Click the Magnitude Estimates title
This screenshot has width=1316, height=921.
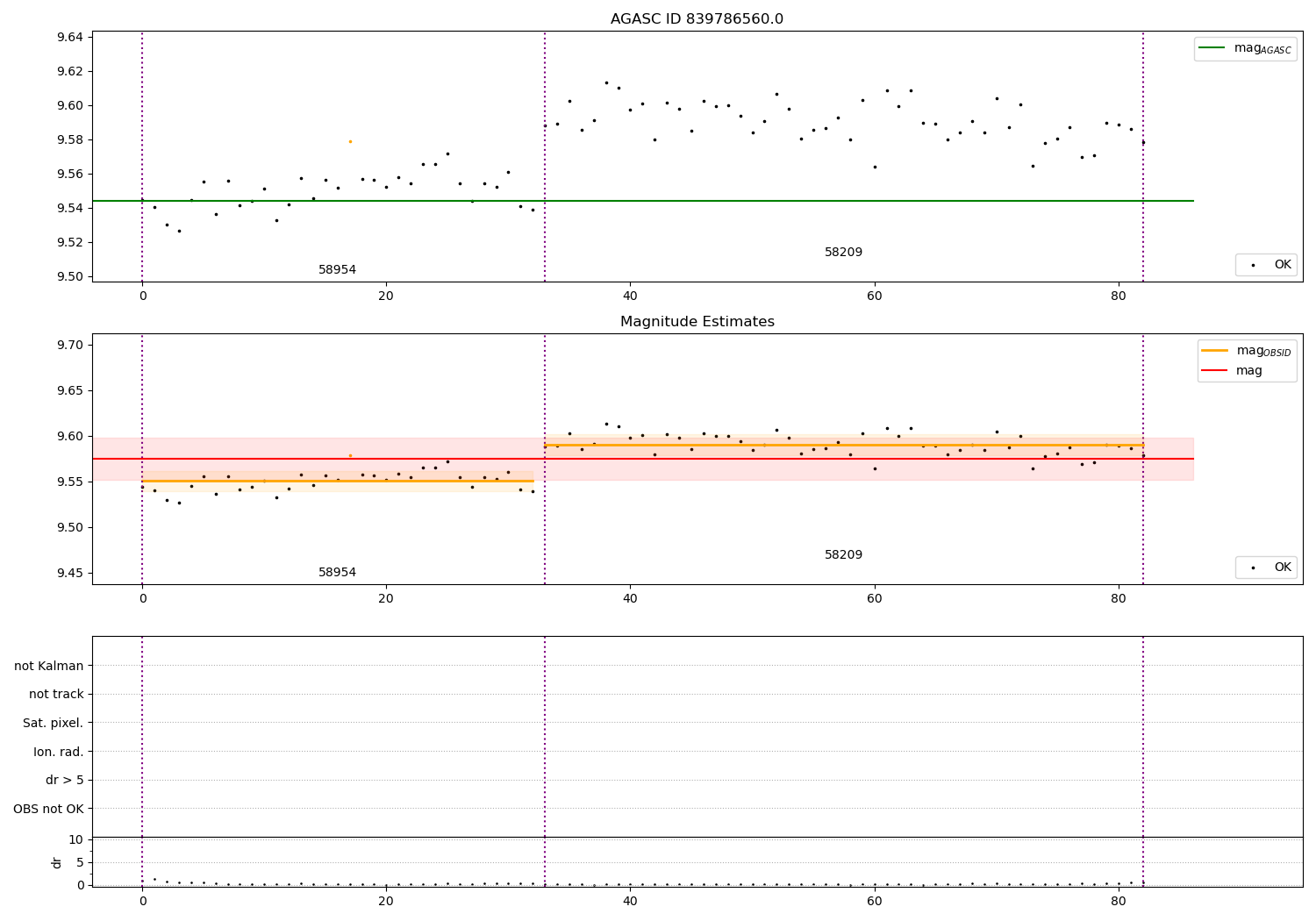697,322
